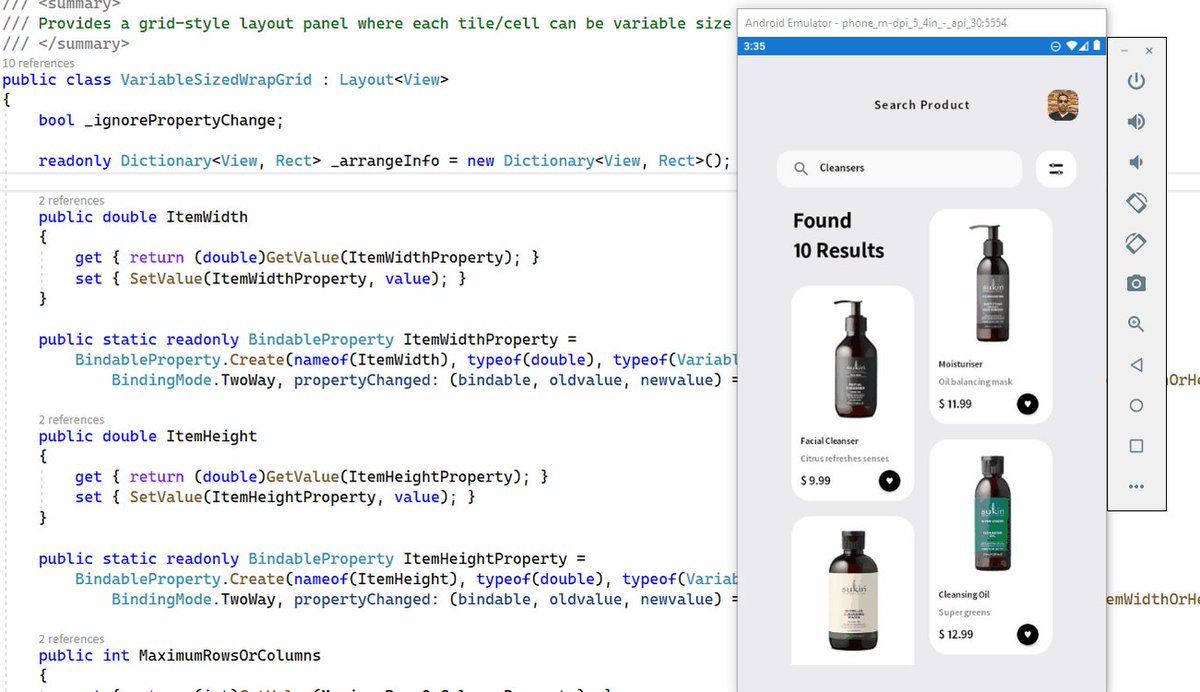Click the '2 references' link above MaximumRowsOrColumns
Viewport: 1200px width, 692px height.
click(71, 639)
